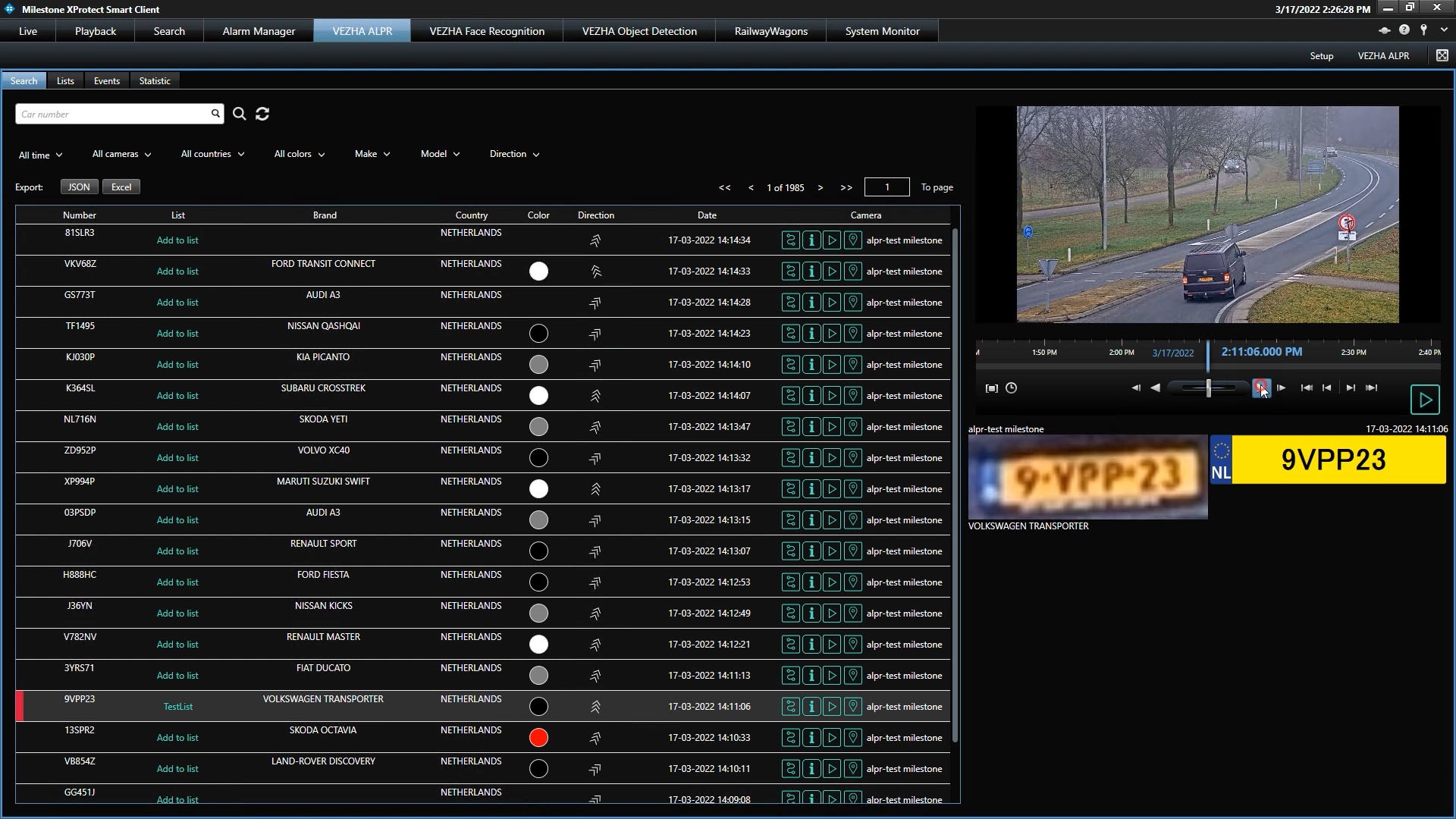Add 81SLR3 to a list

tap(177, 240)
